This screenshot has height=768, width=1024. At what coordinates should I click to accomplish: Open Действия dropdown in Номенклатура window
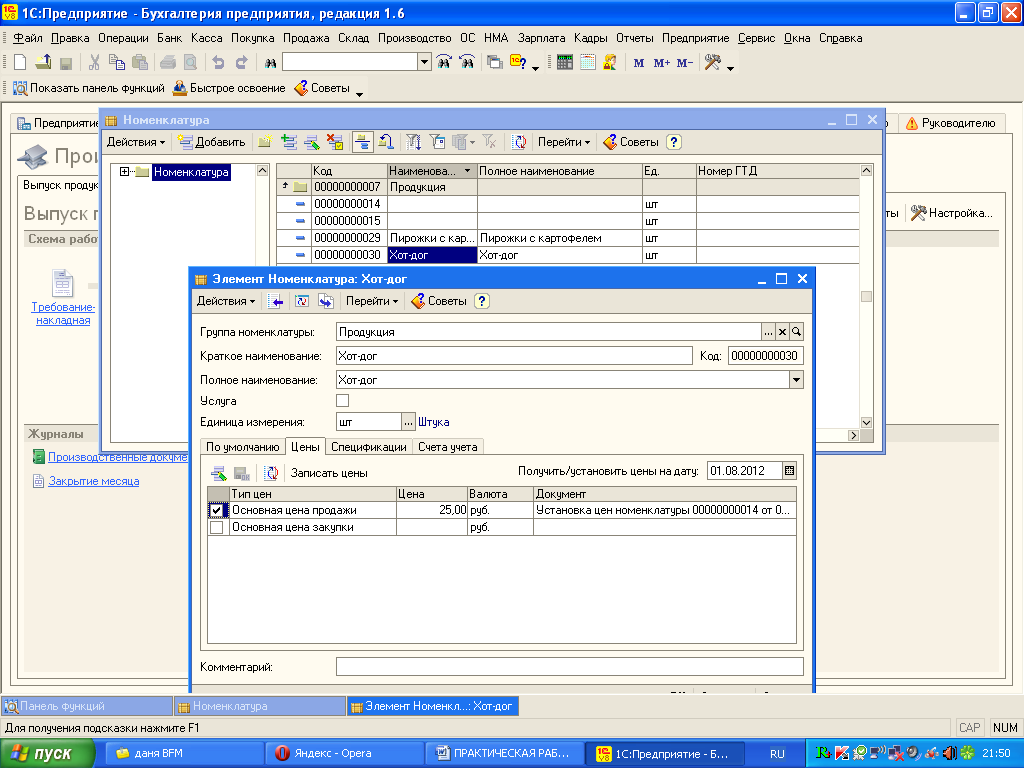click(135, 142)
